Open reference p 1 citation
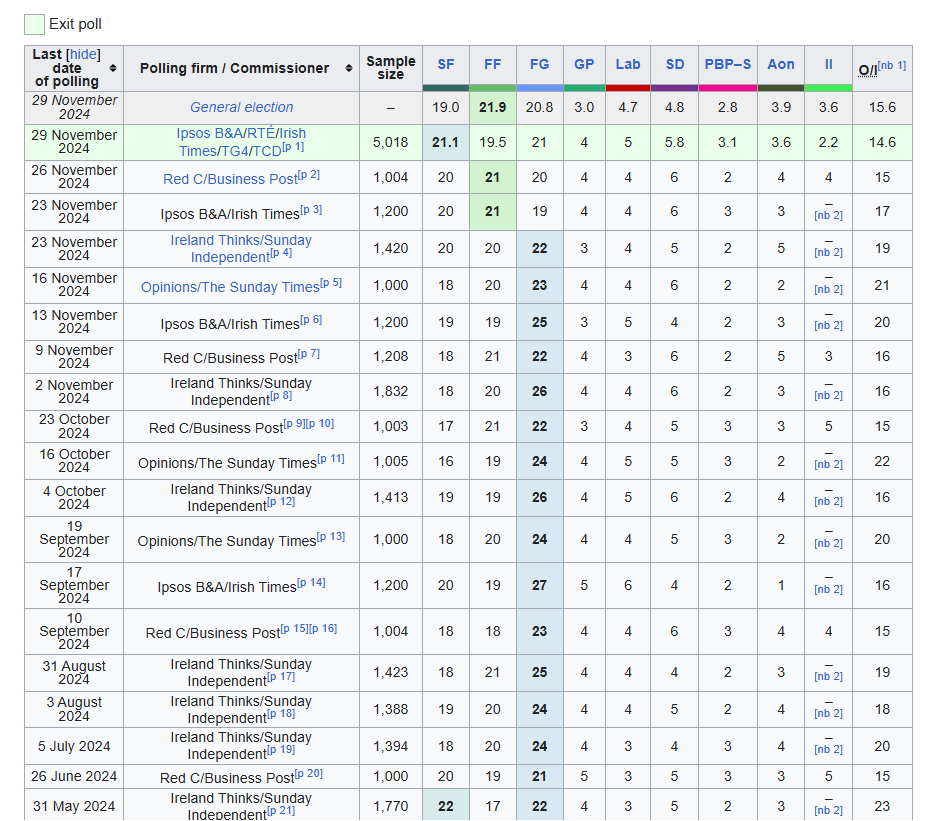Image resolution: width=933 pixels, height=821 pixels. [x=293, y=146]
